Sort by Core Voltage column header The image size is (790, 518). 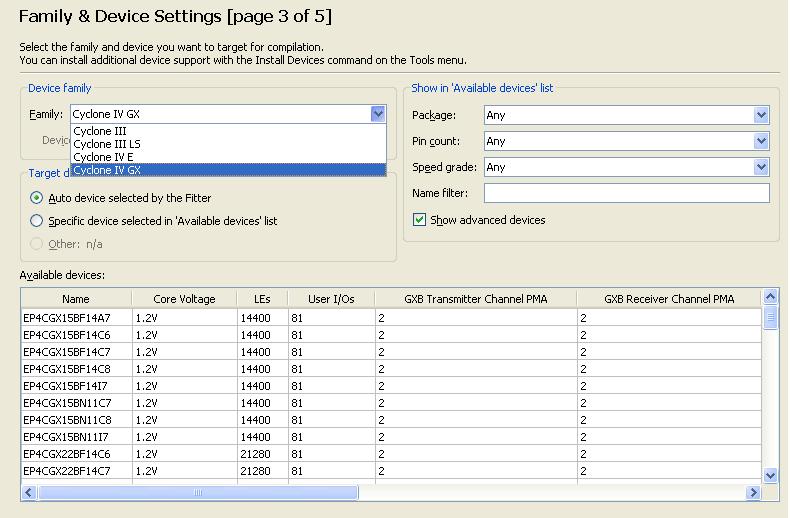[x=184, y=299]
